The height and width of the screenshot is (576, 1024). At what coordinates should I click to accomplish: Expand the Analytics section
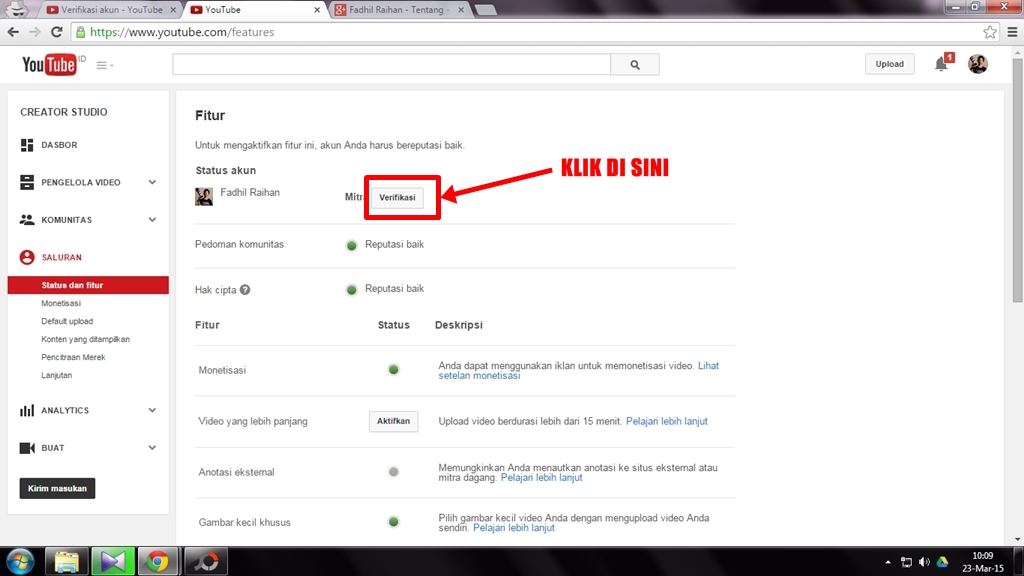pyautogui.click(x=152, y=410)
